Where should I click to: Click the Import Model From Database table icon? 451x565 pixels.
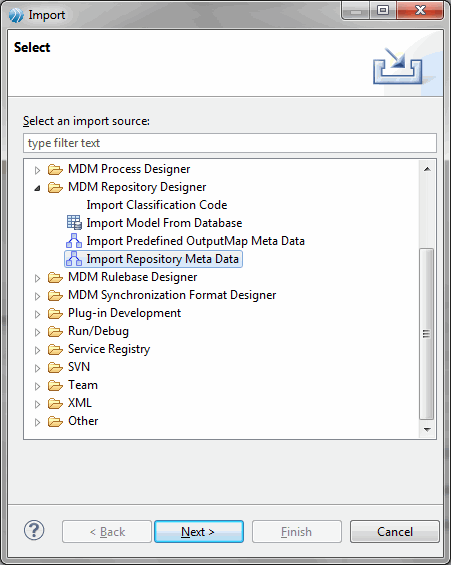(x=74, y=223)
